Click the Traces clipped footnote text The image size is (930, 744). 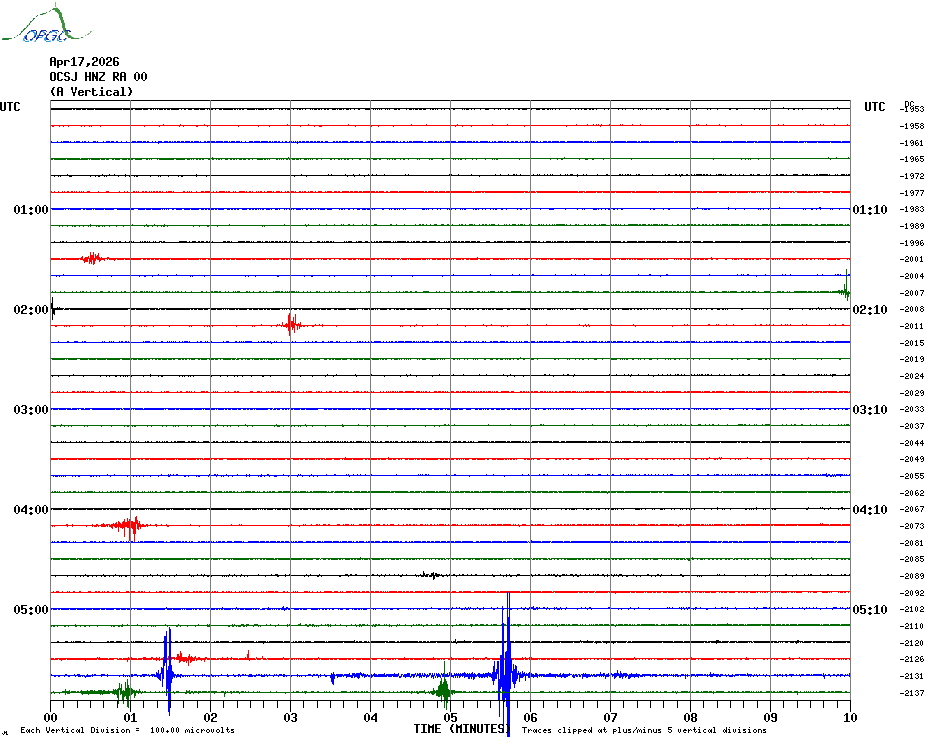point(644,731)
